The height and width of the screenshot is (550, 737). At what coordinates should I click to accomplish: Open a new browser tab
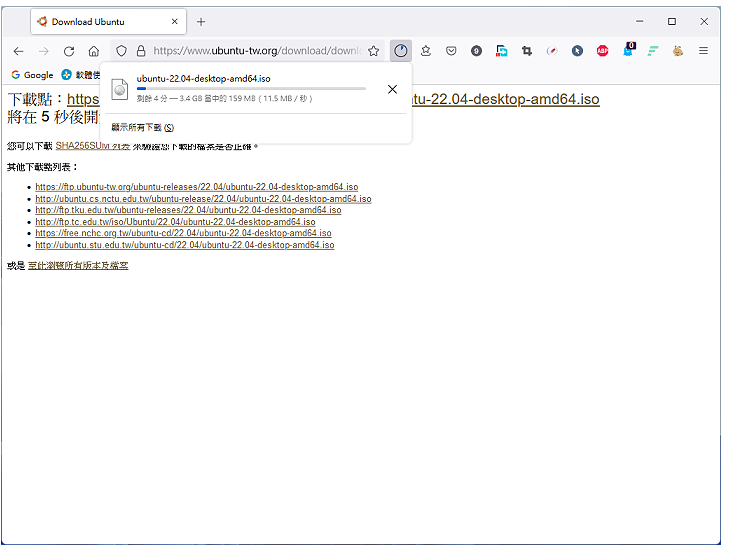(x=201, y=22)
